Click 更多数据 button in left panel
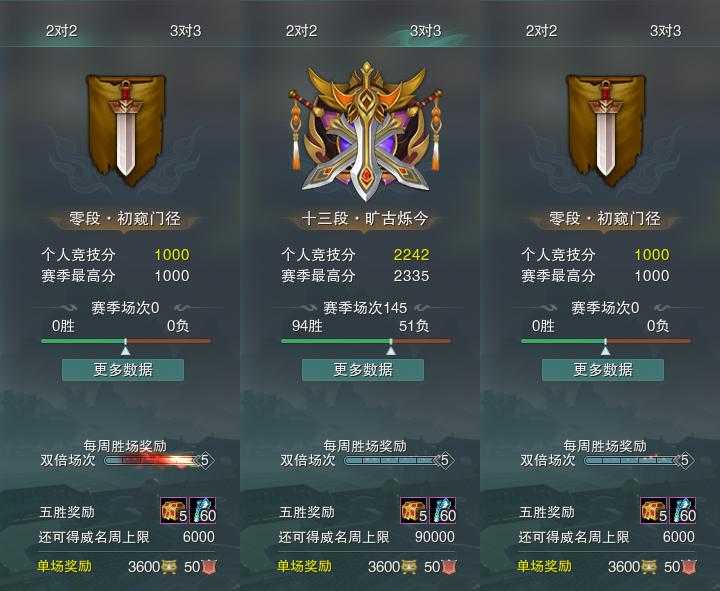Screen dimensions: 720x591 click(x=123, y=370)
